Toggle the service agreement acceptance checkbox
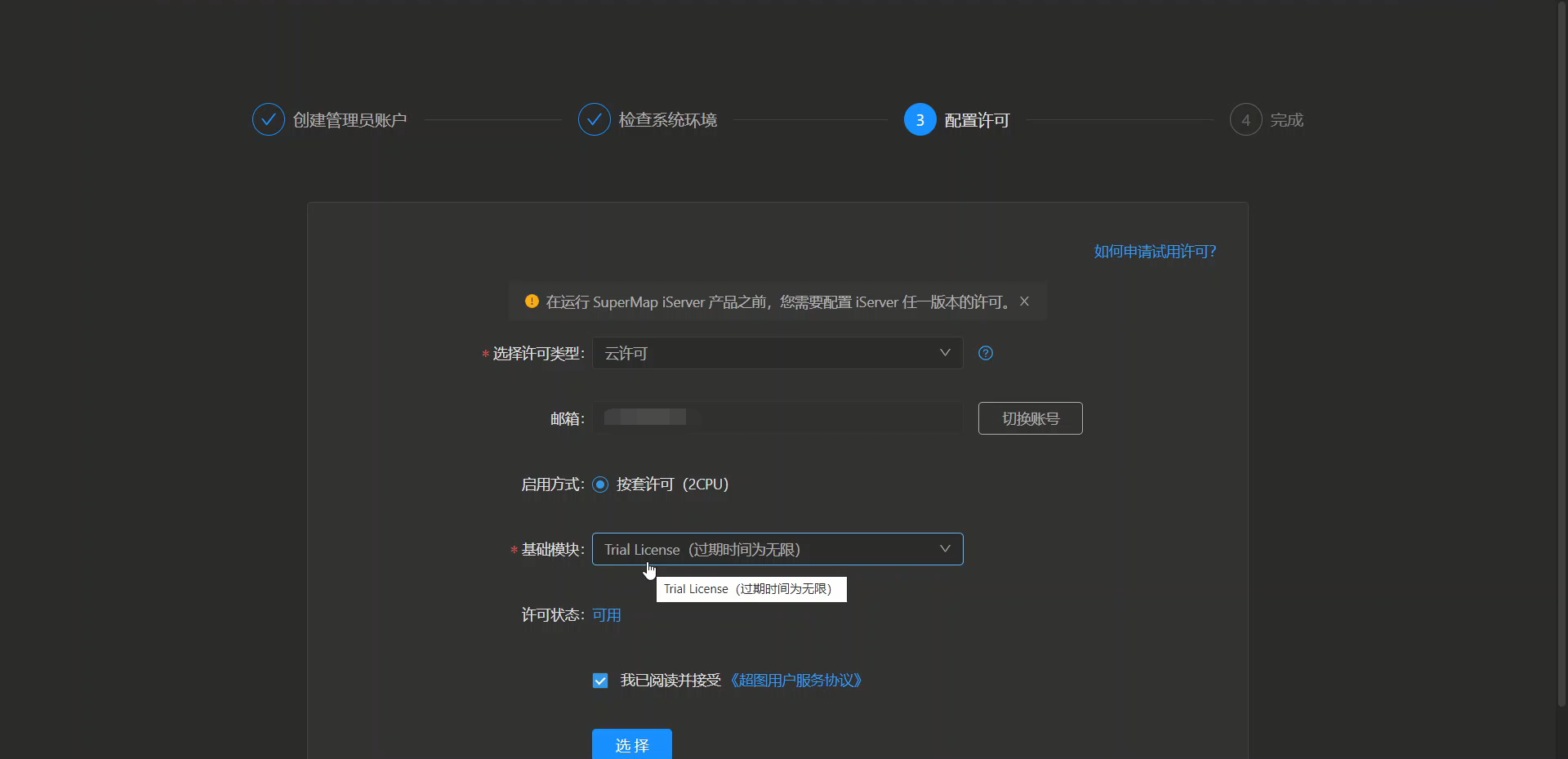Image resolution: width=1568 pixels, height=759 pixels. 600,681
